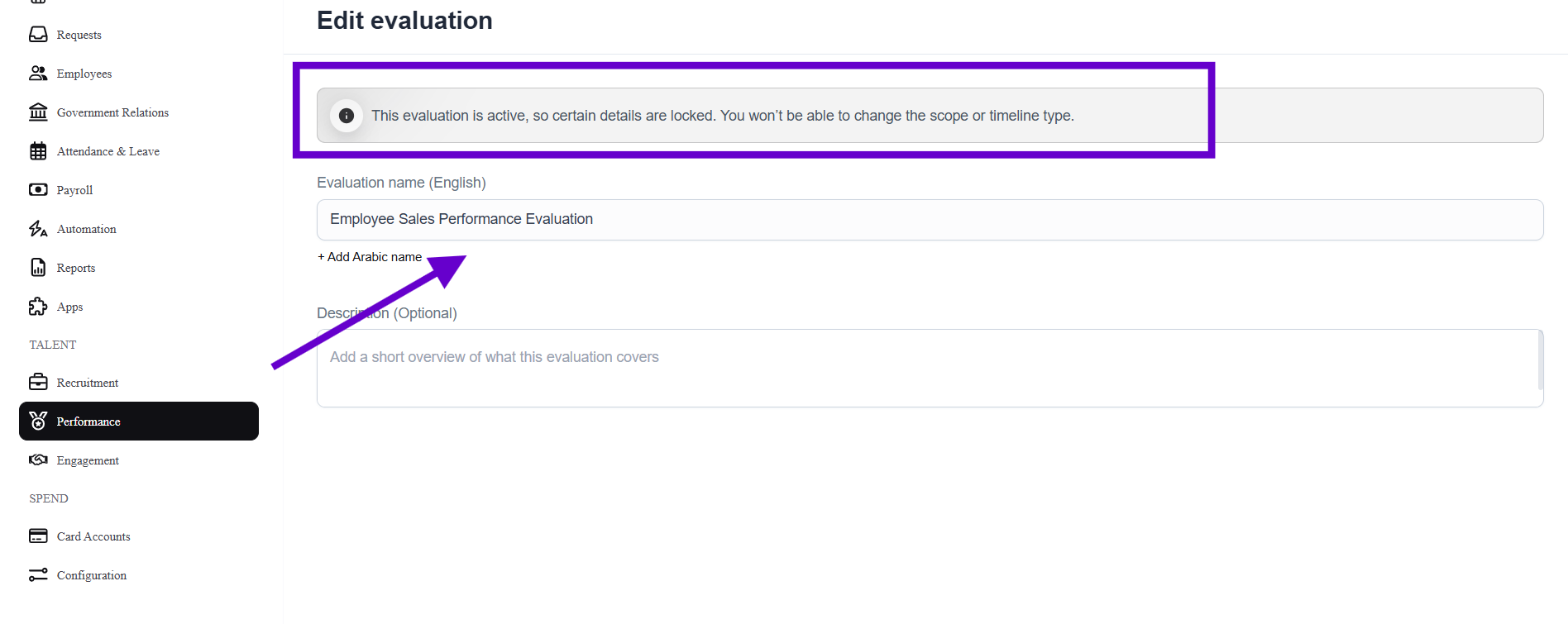Click the Automation lightning icon
This screenshot has height=624, width=1568.
38,229
